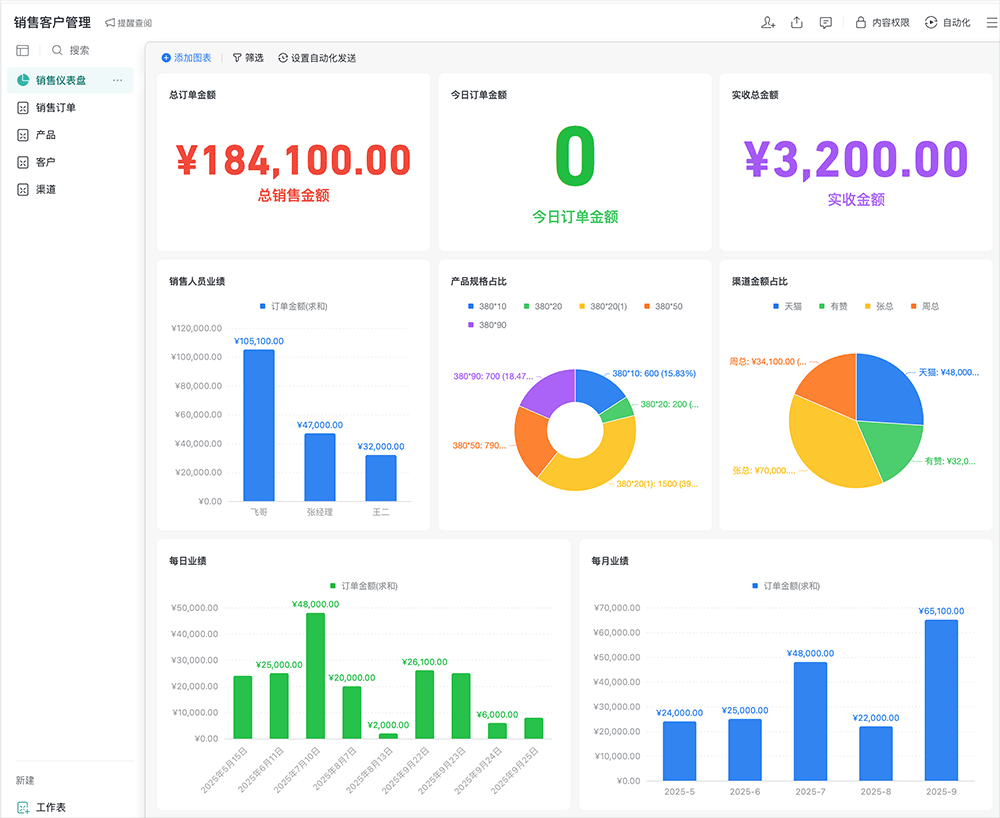This screenshot has width=1000, height=818.
Task: Open the share/export icon in top bar
Action: (796, 22)
